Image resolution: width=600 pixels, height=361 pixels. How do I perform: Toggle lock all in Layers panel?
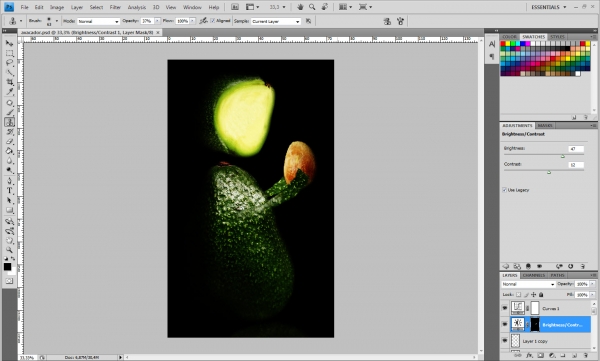541,295
